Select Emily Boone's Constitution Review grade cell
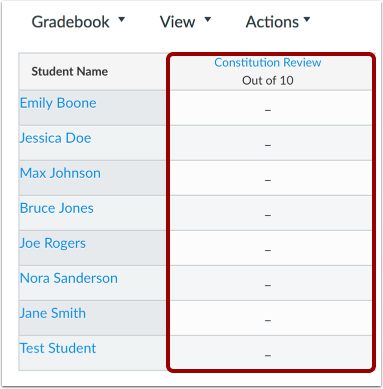Screen dimensions: 383x389 click(x=271, y=108)
